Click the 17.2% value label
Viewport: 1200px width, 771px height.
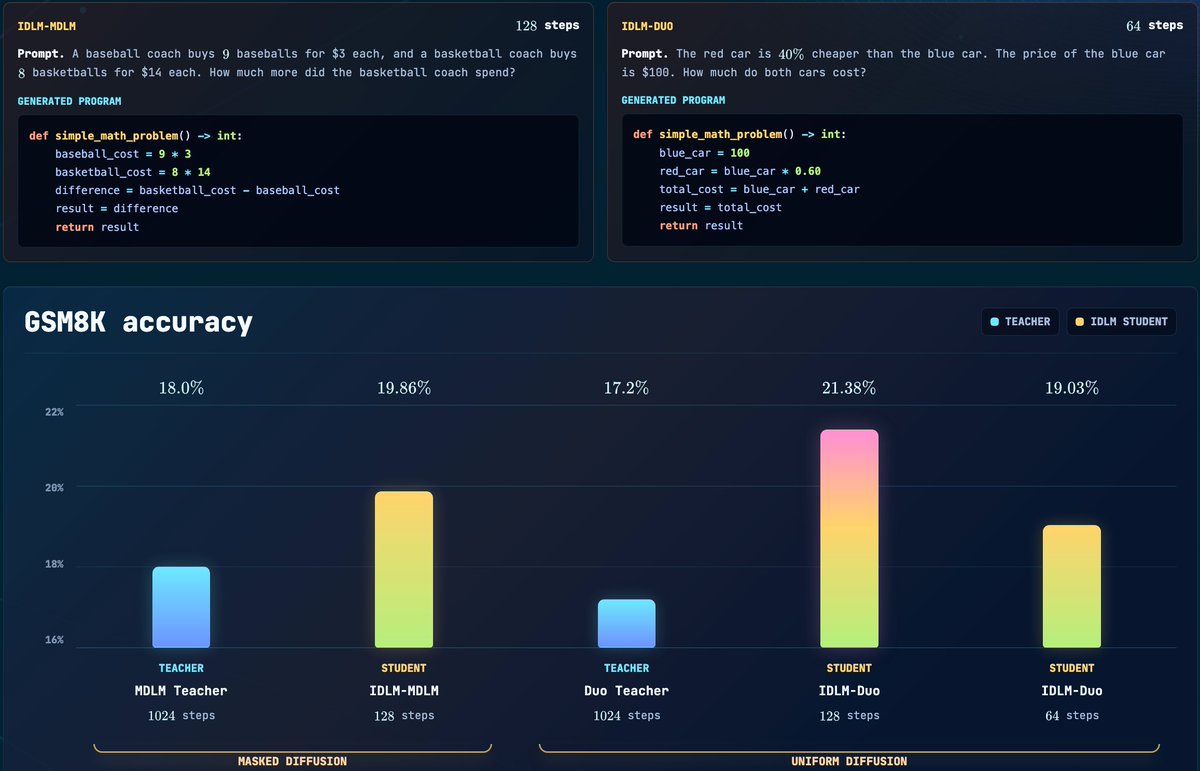point(626,388)
